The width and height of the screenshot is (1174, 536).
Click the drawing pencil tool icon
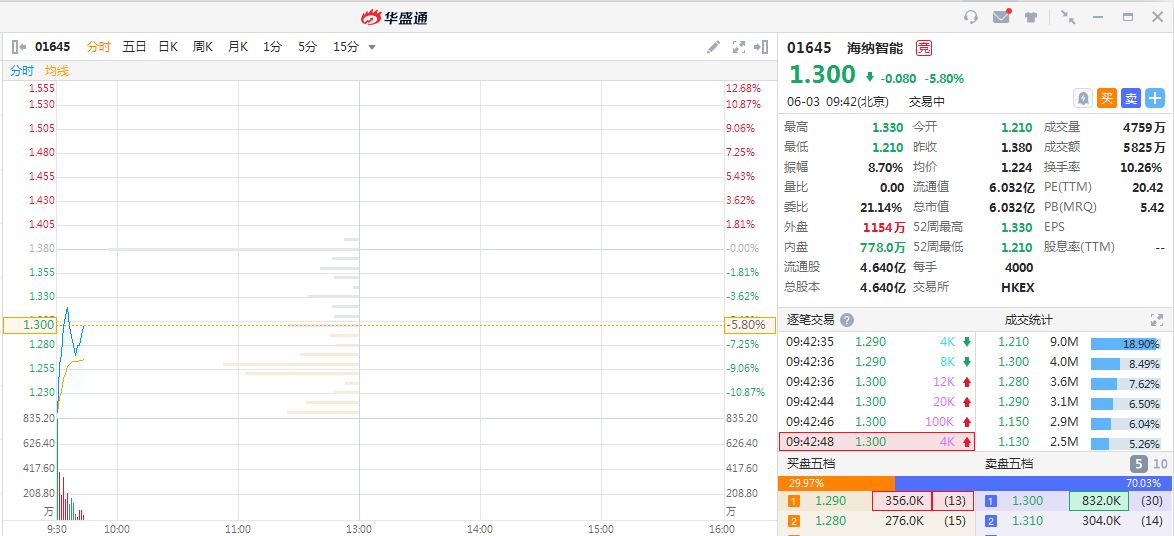click(x=713, y=47)
